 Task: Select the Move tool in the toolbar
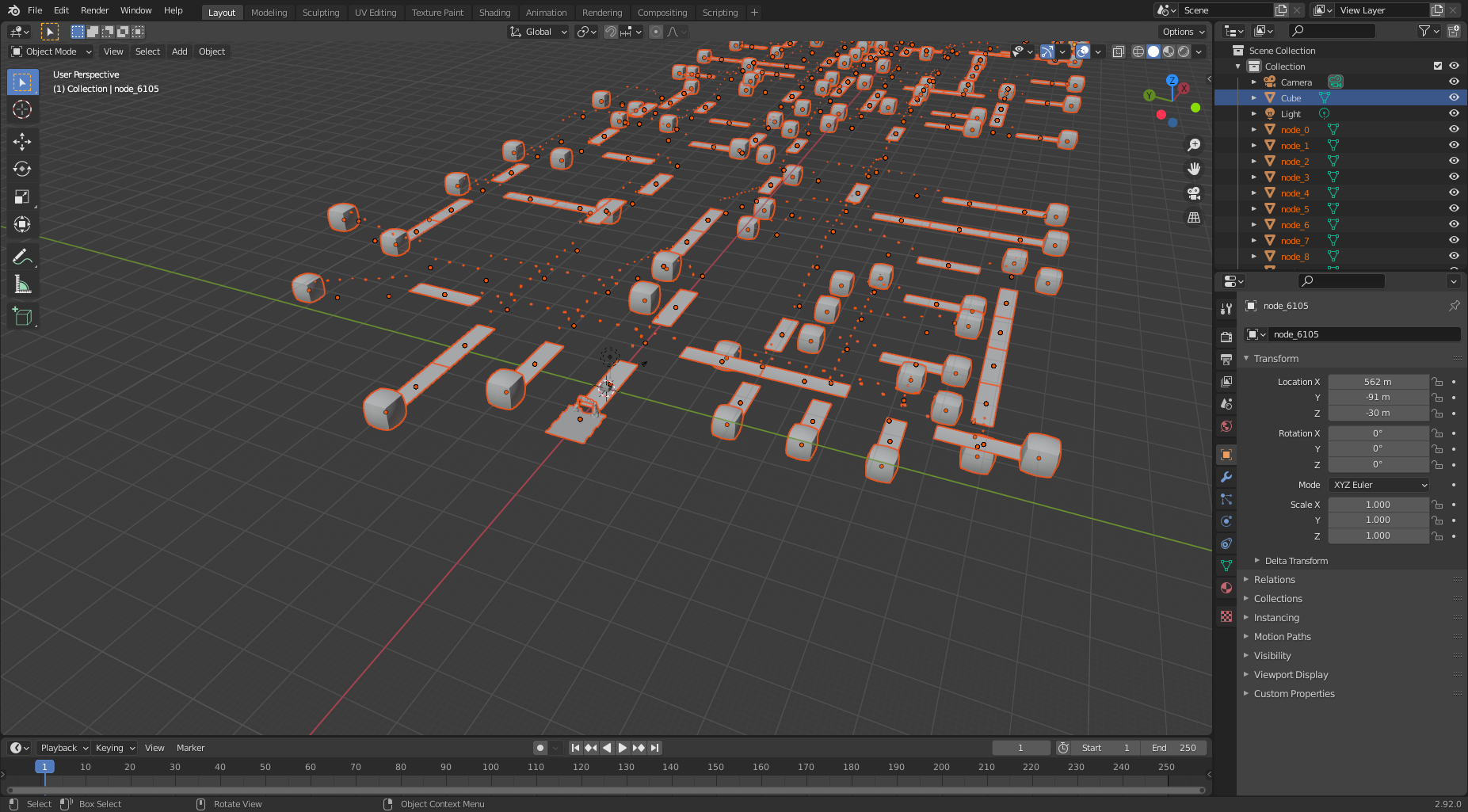[22, 141]
